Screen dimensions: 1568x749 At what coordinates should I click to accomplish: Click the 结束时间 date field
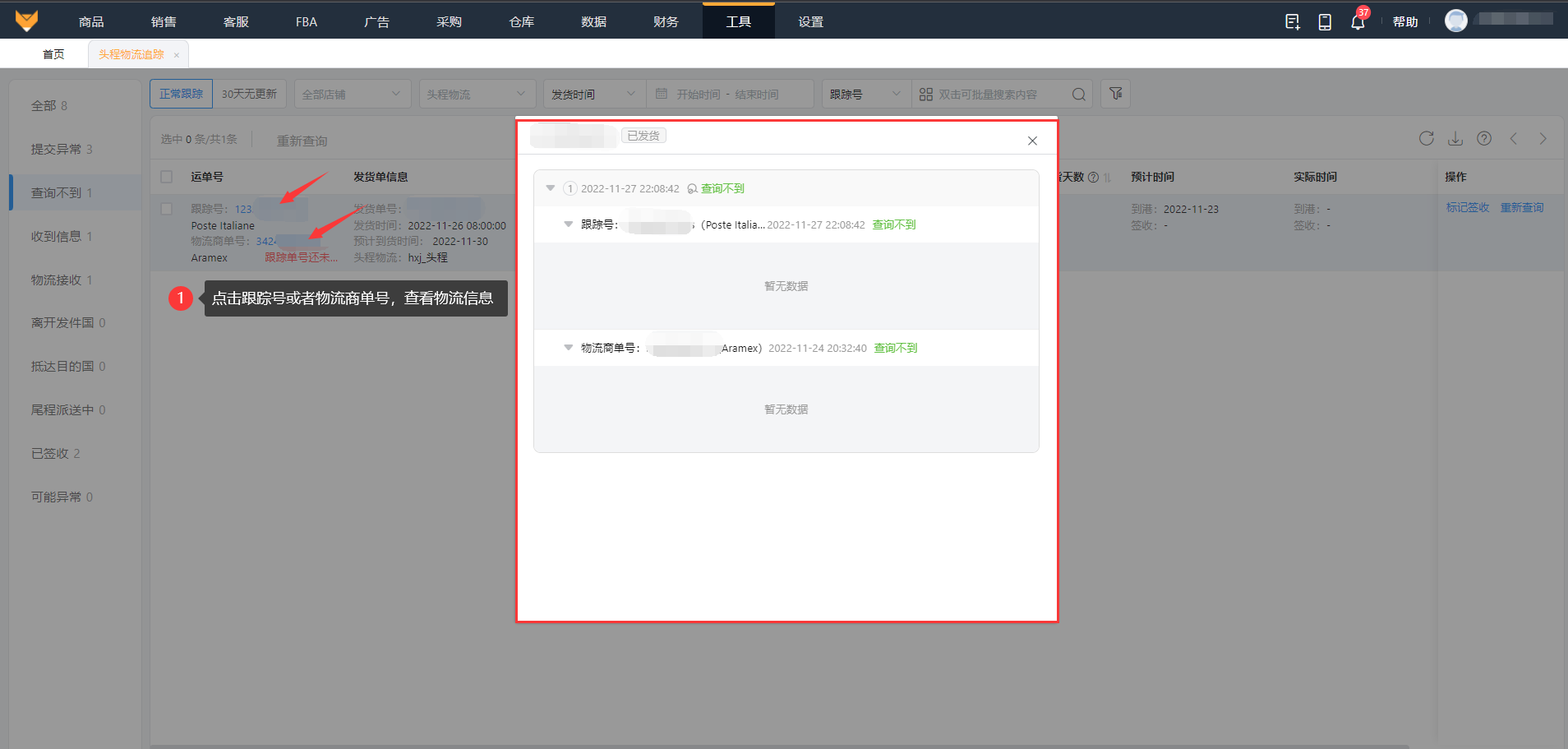click(757, 95)
